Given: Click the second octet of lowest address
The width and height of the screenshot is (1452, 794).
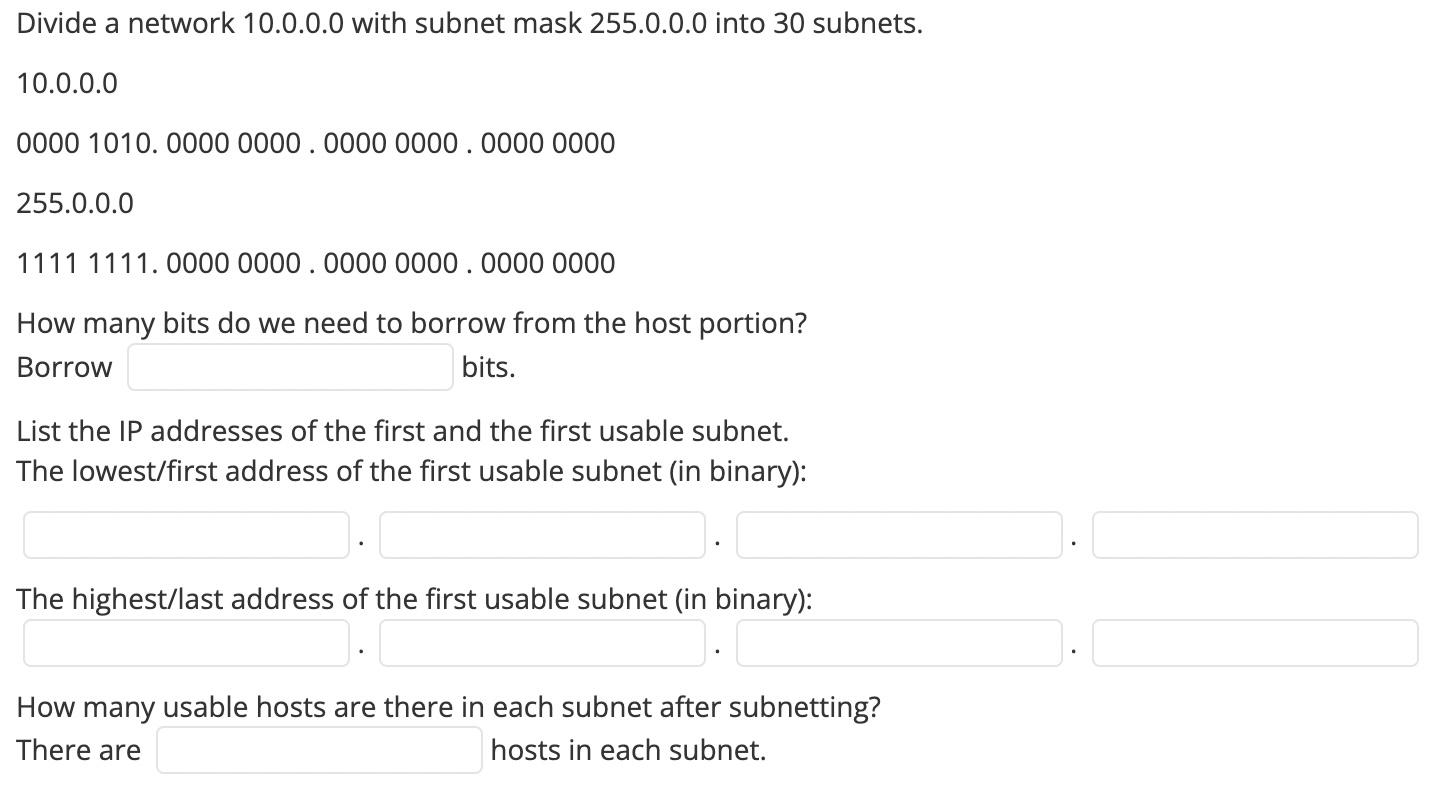Looking at the screenshot, I should tap(542, 535).
